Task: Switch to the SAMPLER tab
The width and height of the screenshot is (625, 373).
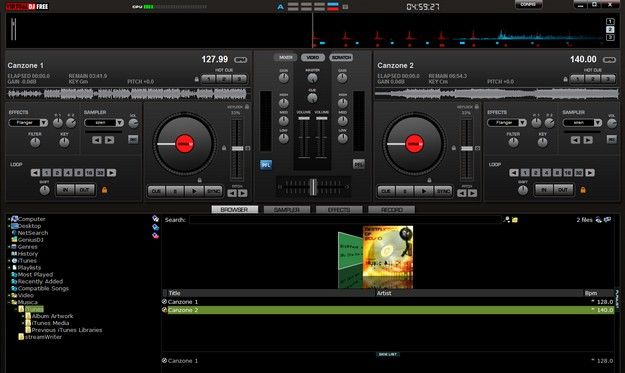Action: pos(287,210)
